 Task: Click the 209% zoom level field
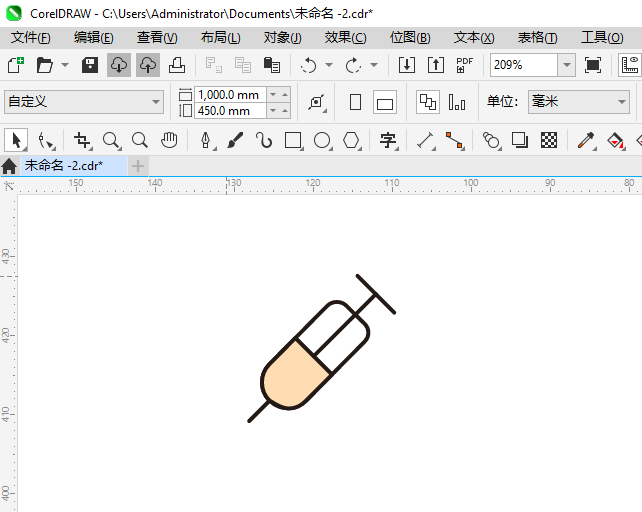coord(524,65)
